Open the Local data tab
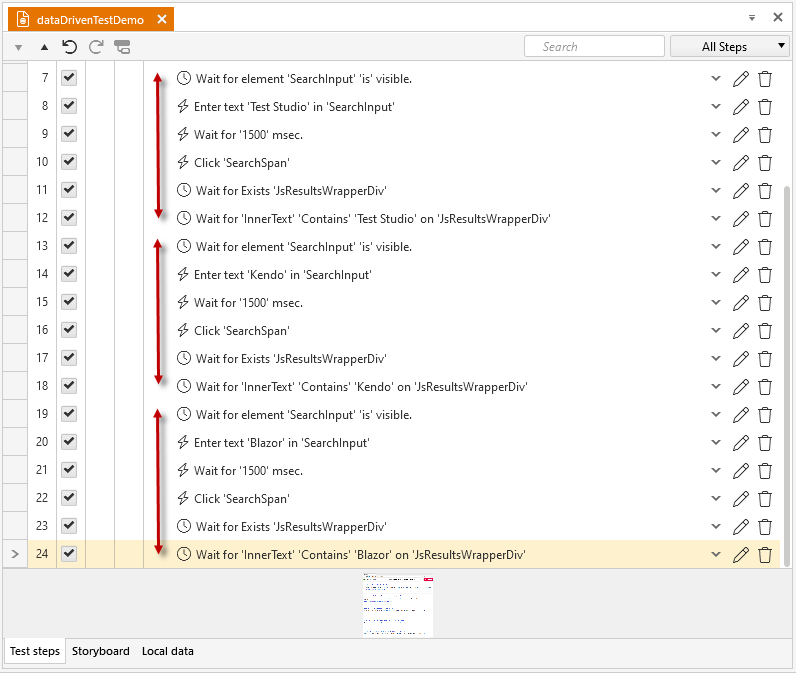The width and height of the screenshot is (796, 673). pos(168,651)
